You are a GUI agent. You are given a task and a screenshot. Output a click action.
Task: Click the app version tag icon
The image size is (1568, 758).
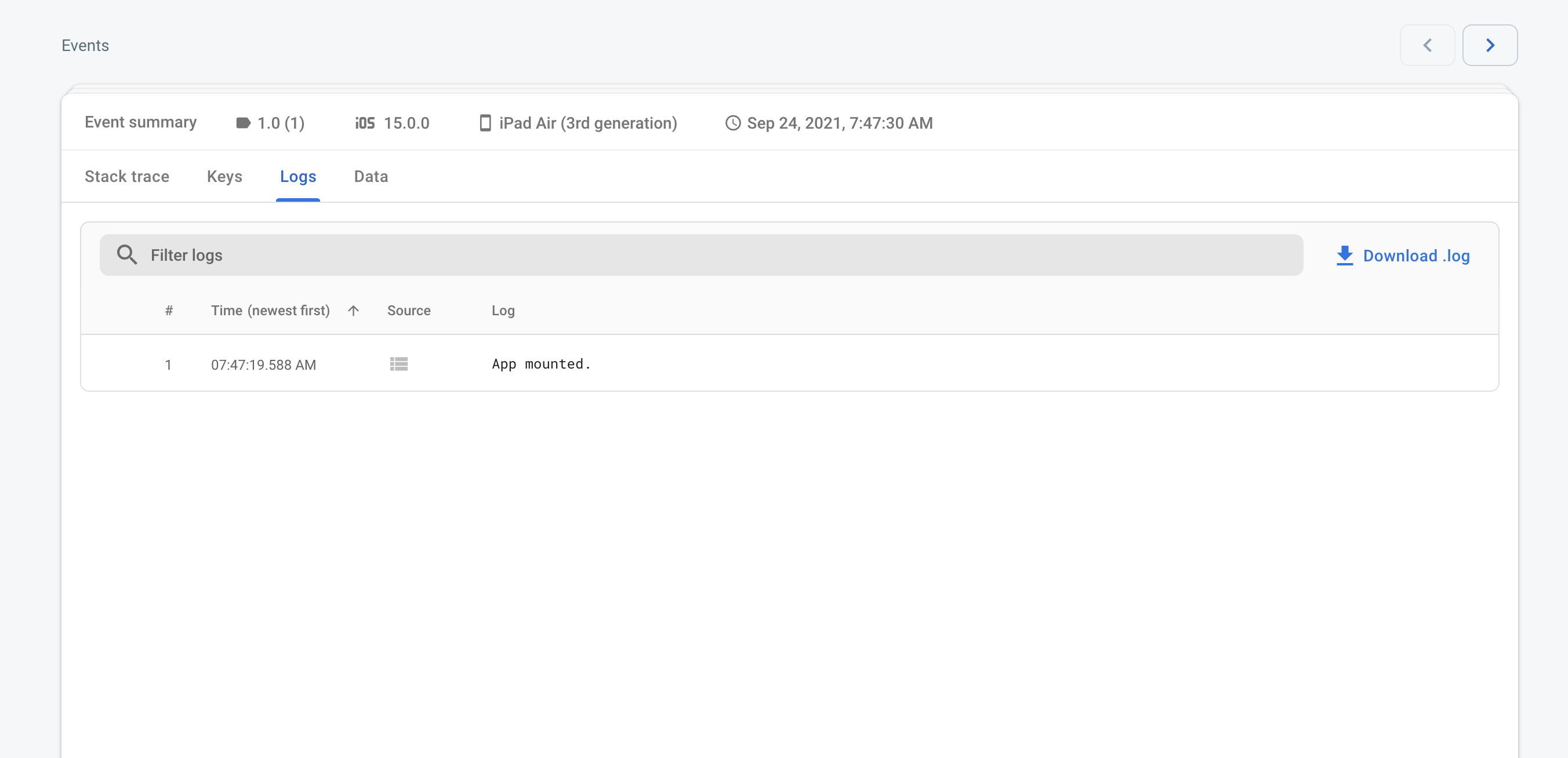[243, 123]
